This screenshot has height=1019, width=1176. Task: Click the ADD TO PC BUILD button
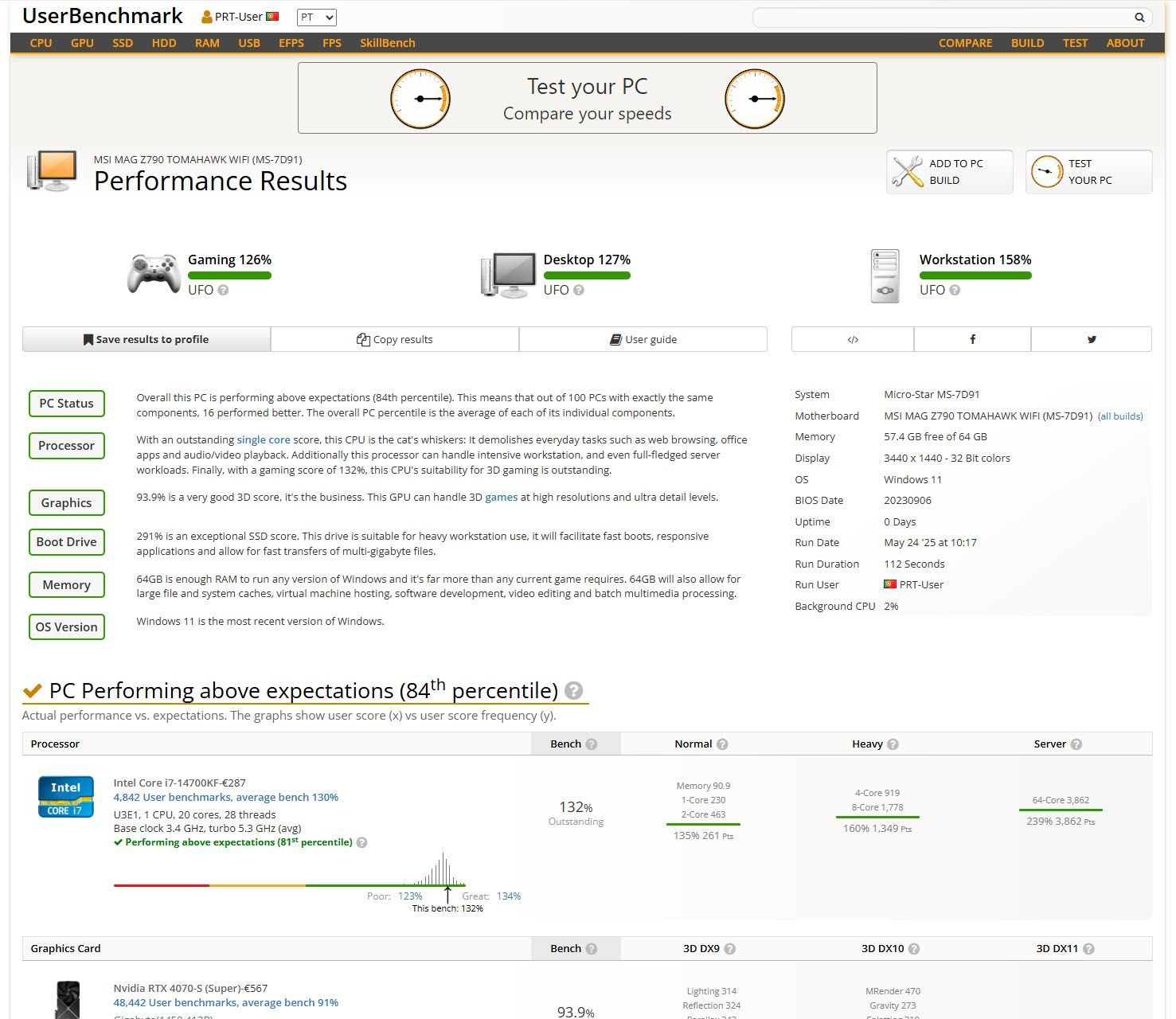coord(949,172)
